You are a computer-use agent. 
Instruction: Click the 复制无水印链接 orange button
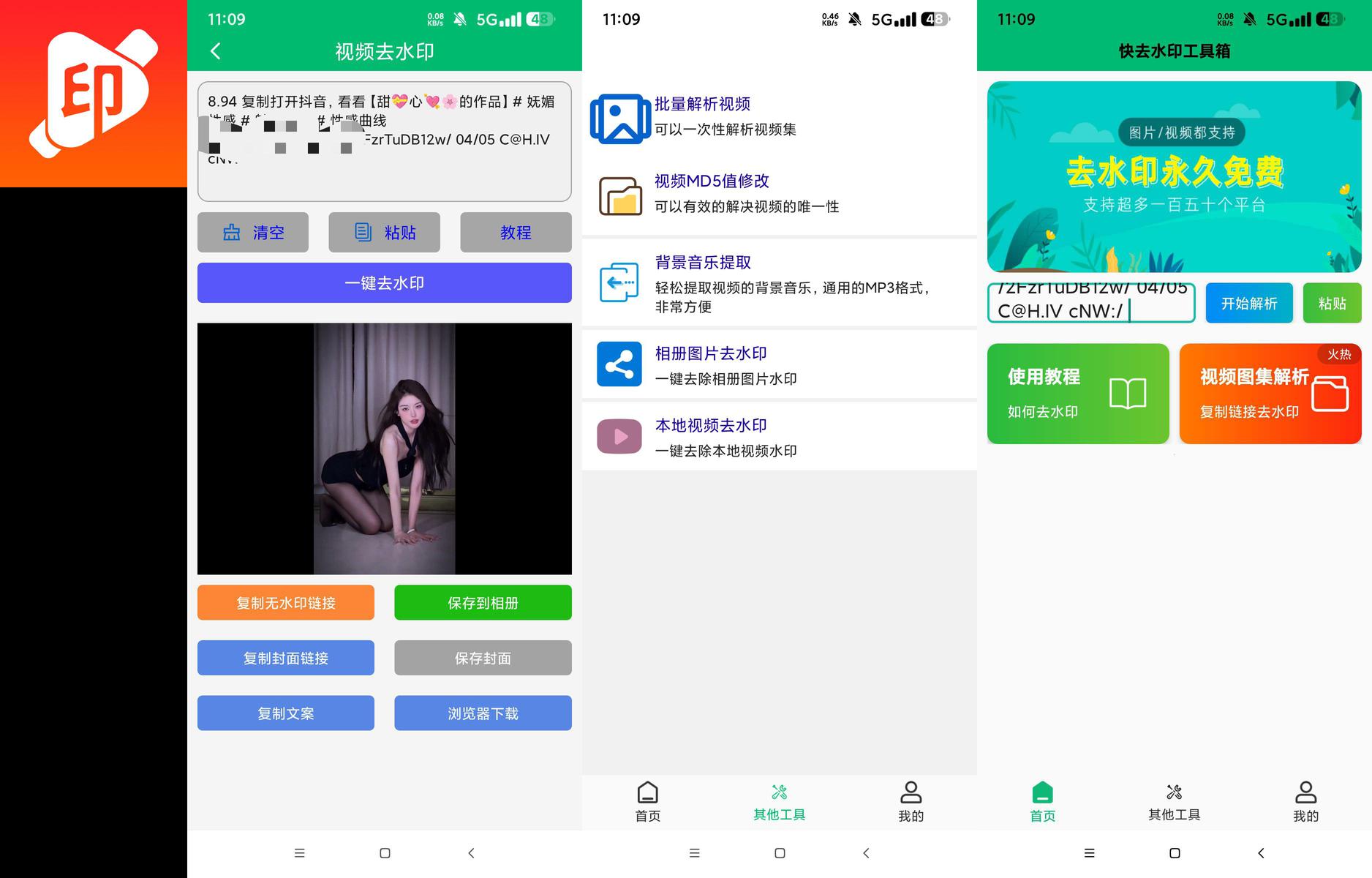tap(286, 603)
